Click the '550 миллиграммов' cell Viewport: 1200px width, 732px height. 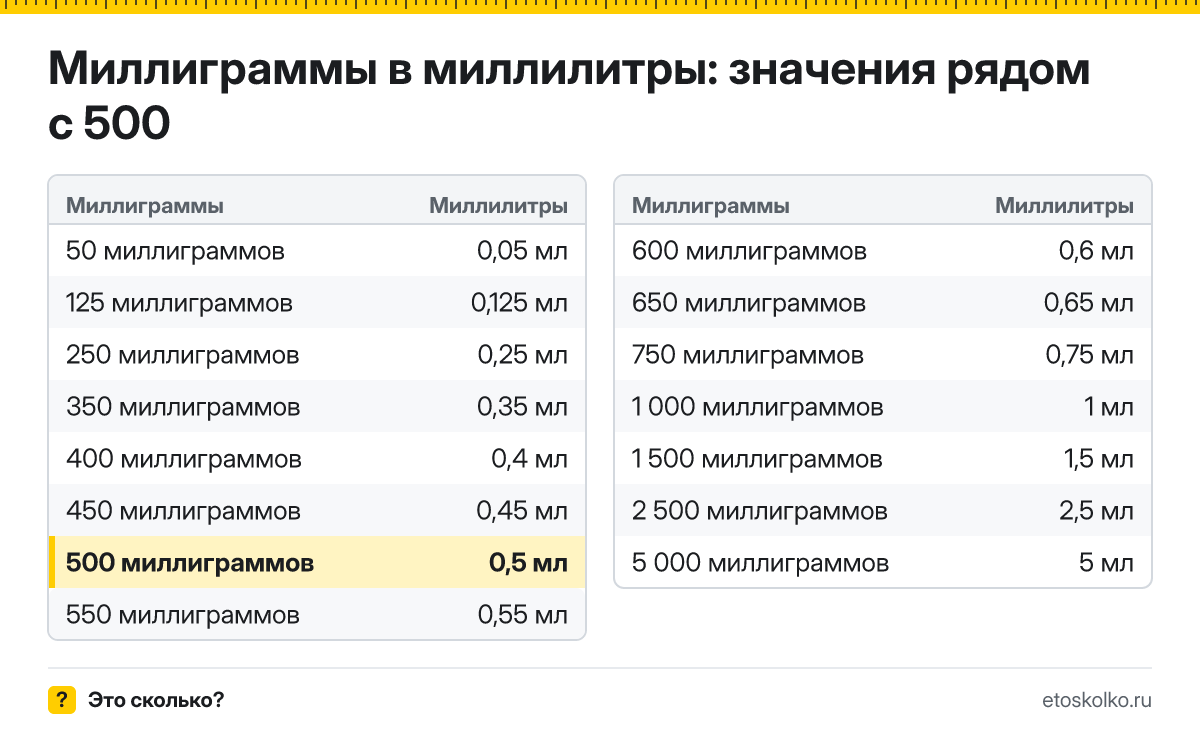[182, 615]
